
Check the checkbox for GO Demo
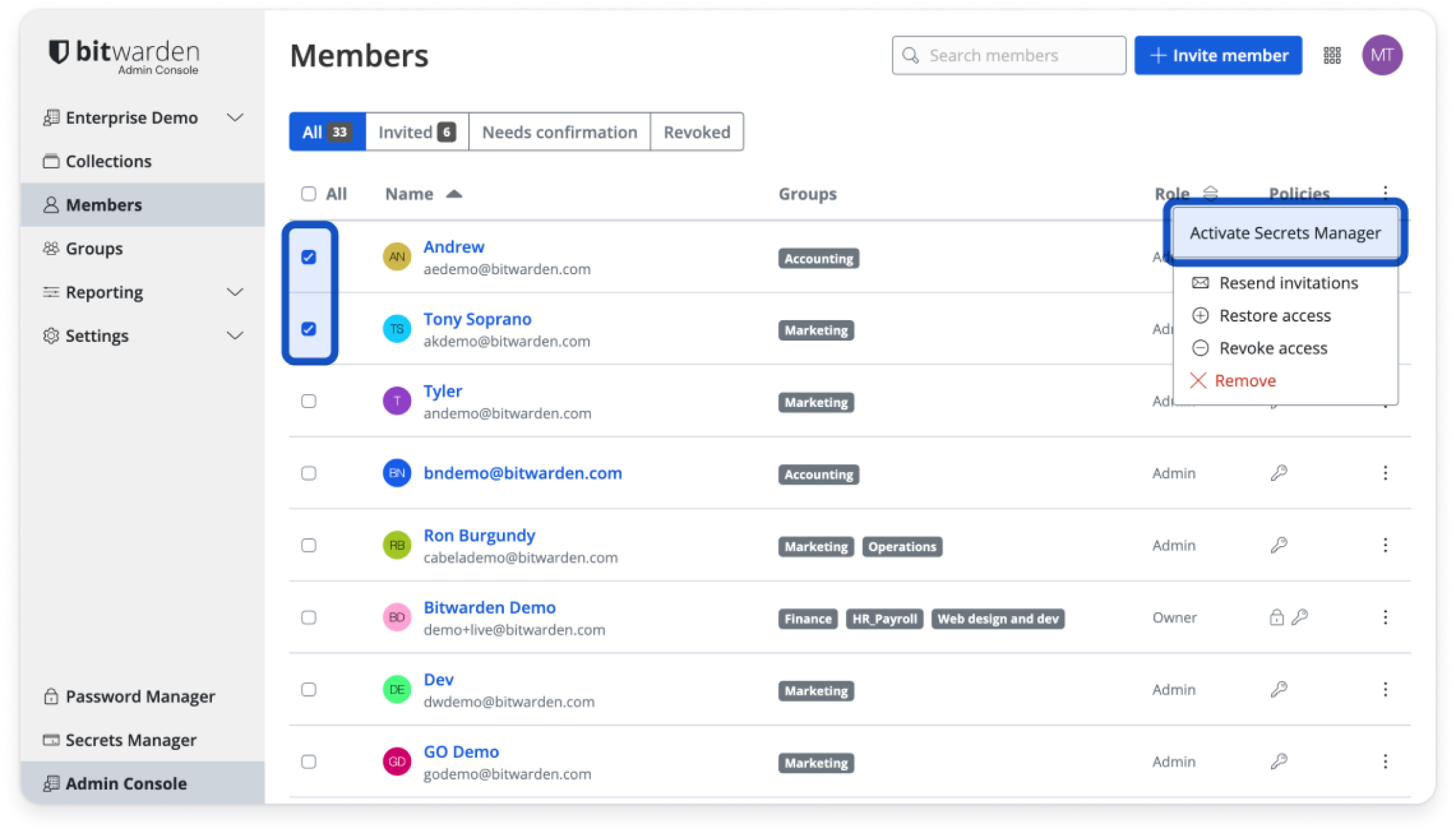(x=309, y=762)
